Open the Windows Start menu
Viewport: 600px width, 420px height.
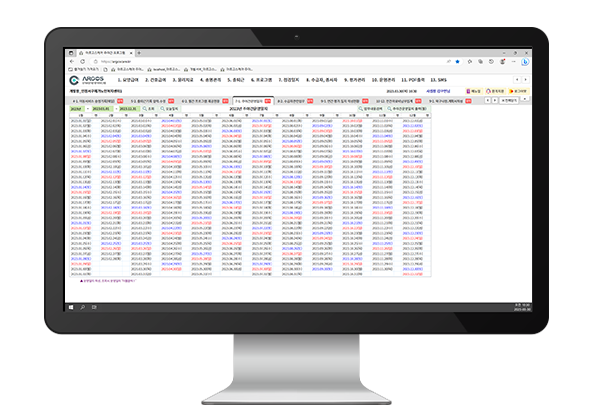[x=72, y=306]
